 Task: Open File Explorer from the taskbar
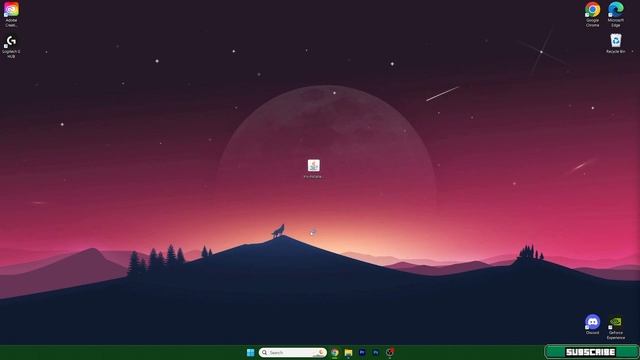[x=348, y=352]
